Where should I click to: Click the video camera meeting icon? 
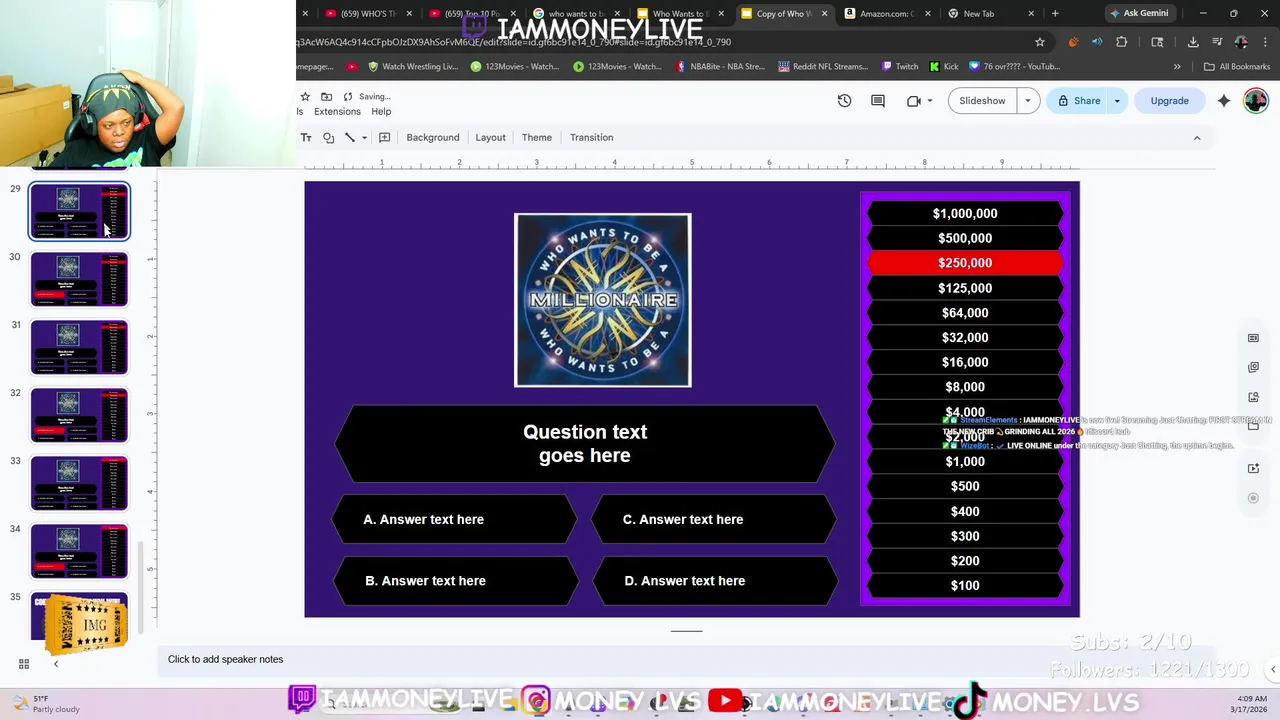coord(913,101)
